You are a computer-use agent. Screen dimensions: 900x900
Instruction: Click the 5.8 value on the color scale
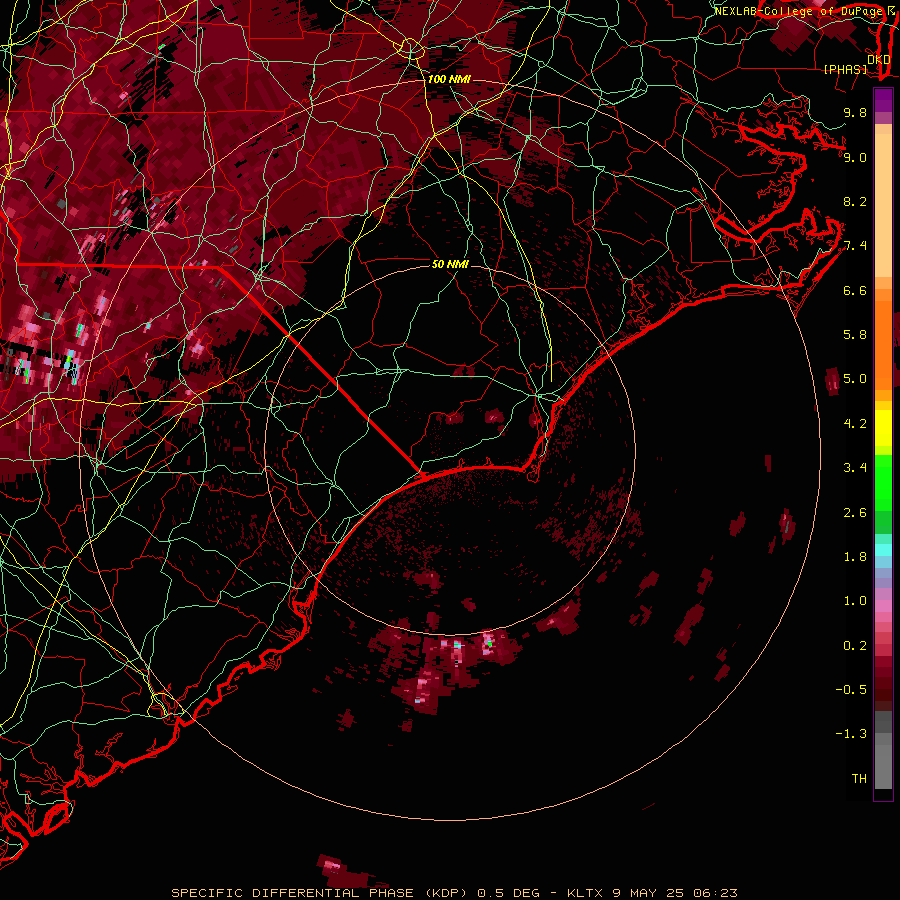click(855, 335)
